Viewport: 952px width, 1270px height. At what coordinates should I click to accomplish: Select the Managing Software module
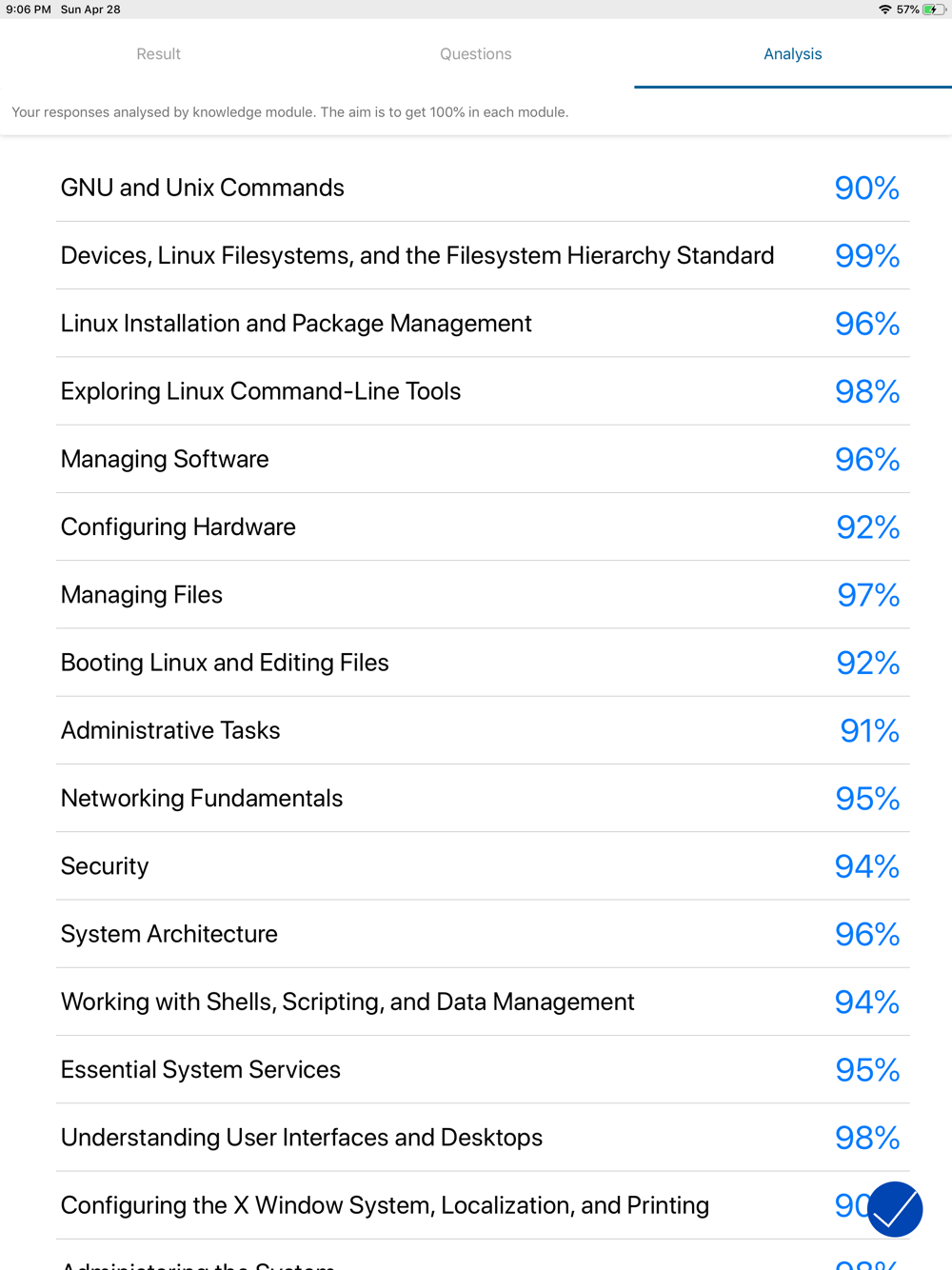[483, 459]
